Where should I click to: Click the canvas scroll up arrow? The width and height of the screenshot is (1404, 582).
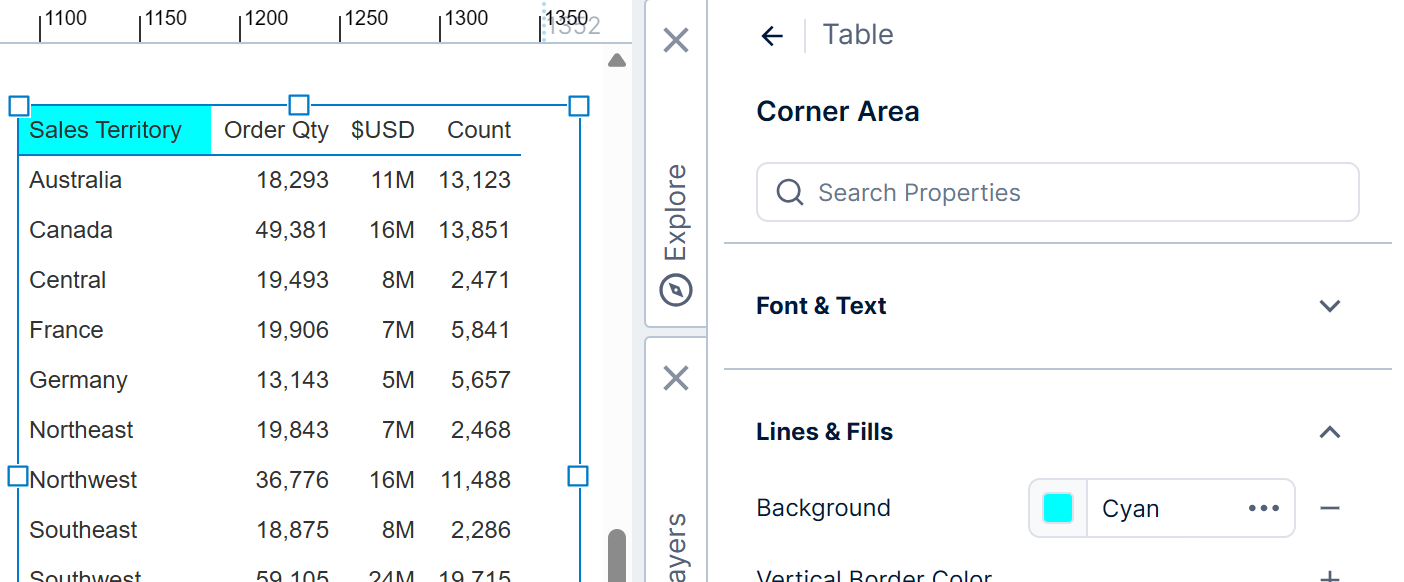pyautogui.click(x=617, y=61)
